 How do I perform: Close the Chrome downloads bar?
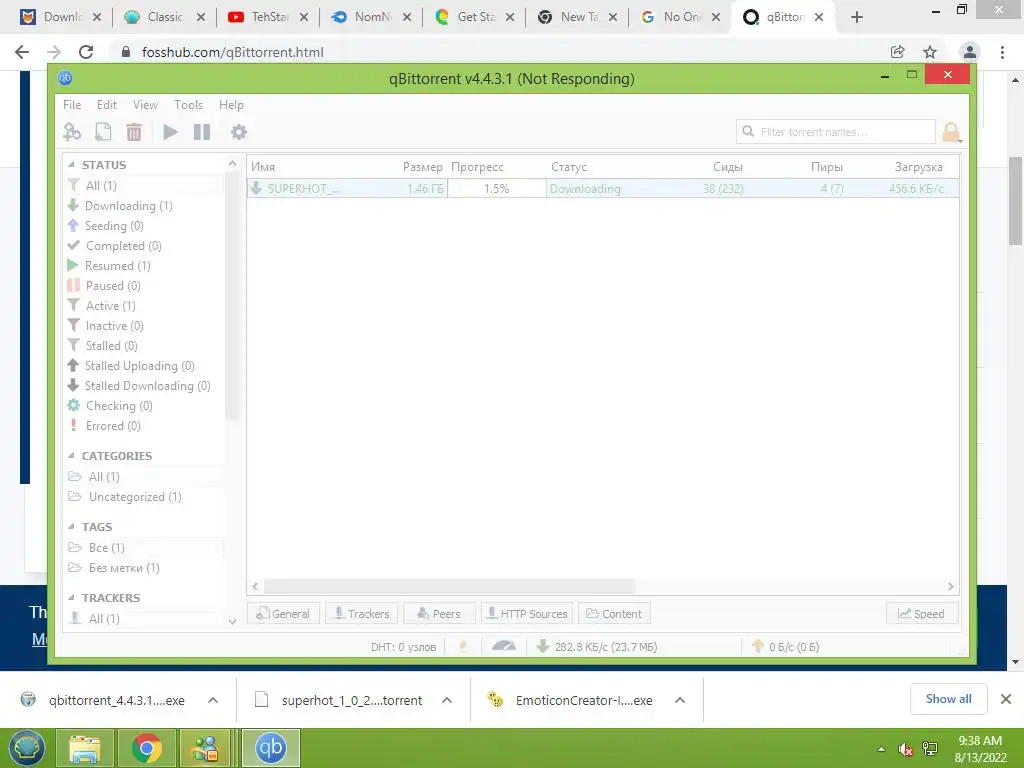click(1006, 699)
